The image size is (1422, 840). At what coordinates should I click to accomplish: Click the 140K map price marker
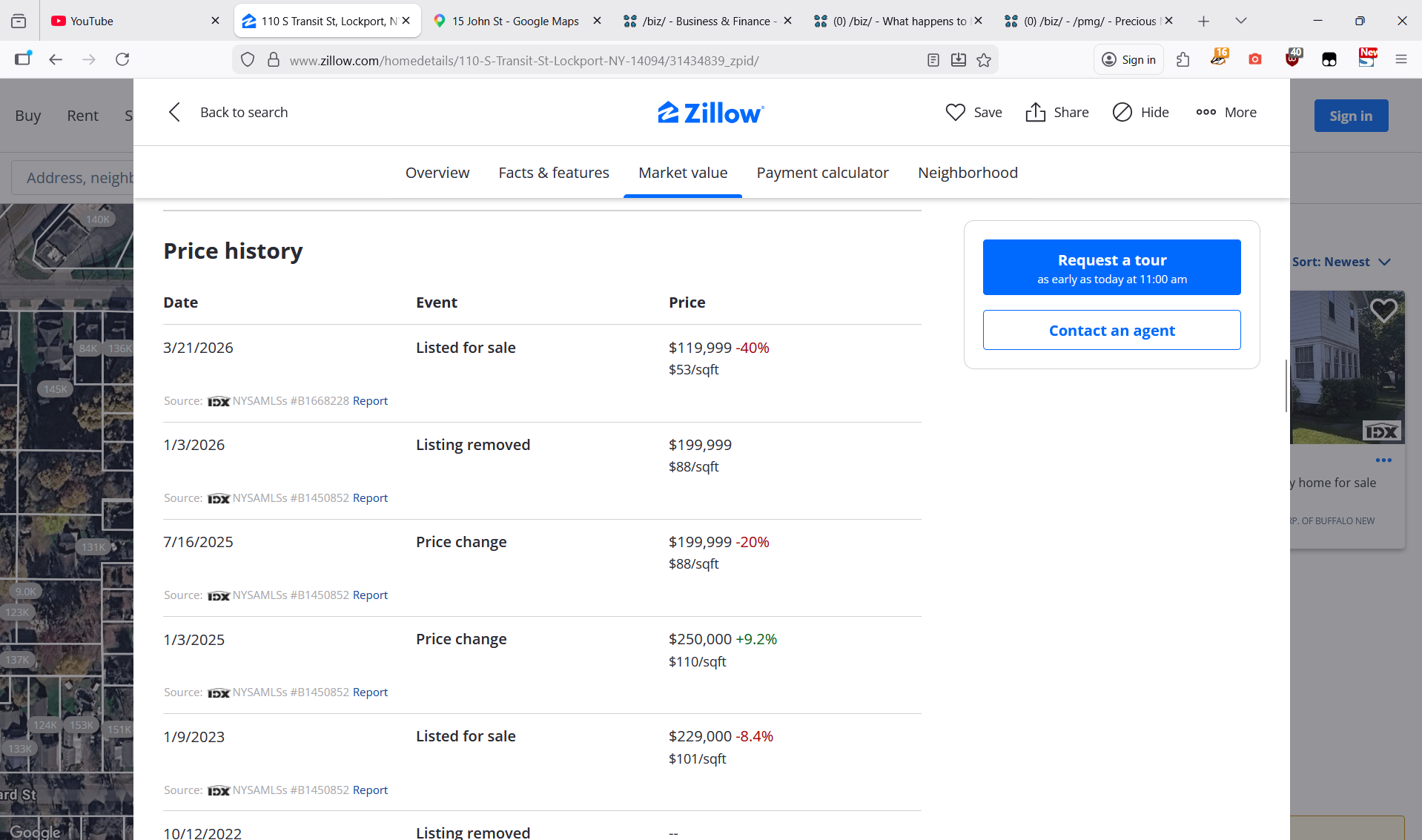[97, 219]
